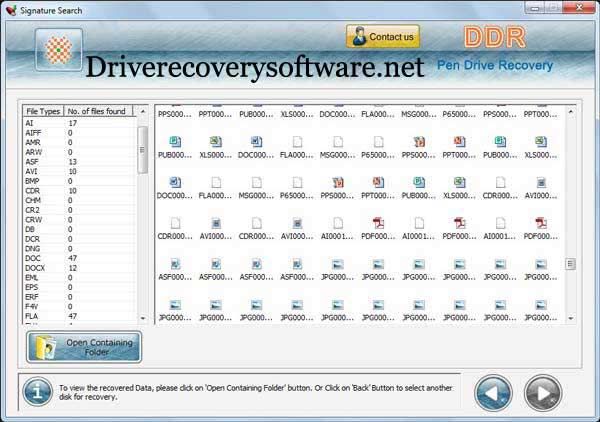Select the DNG file type row
Image resolution: width=600 pixels, height=422 pixels.
(x=79, y=249)
